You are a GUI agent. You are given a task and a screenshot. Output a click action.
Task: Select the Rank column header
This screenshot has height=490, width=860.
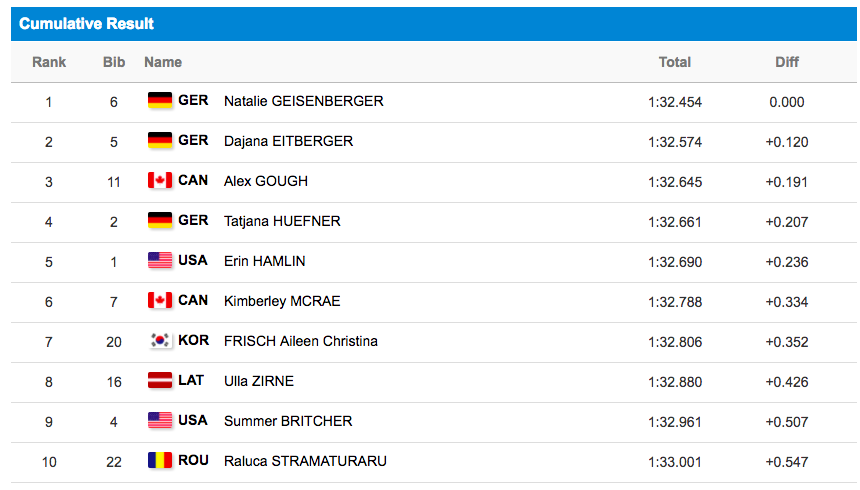[49, 62]
